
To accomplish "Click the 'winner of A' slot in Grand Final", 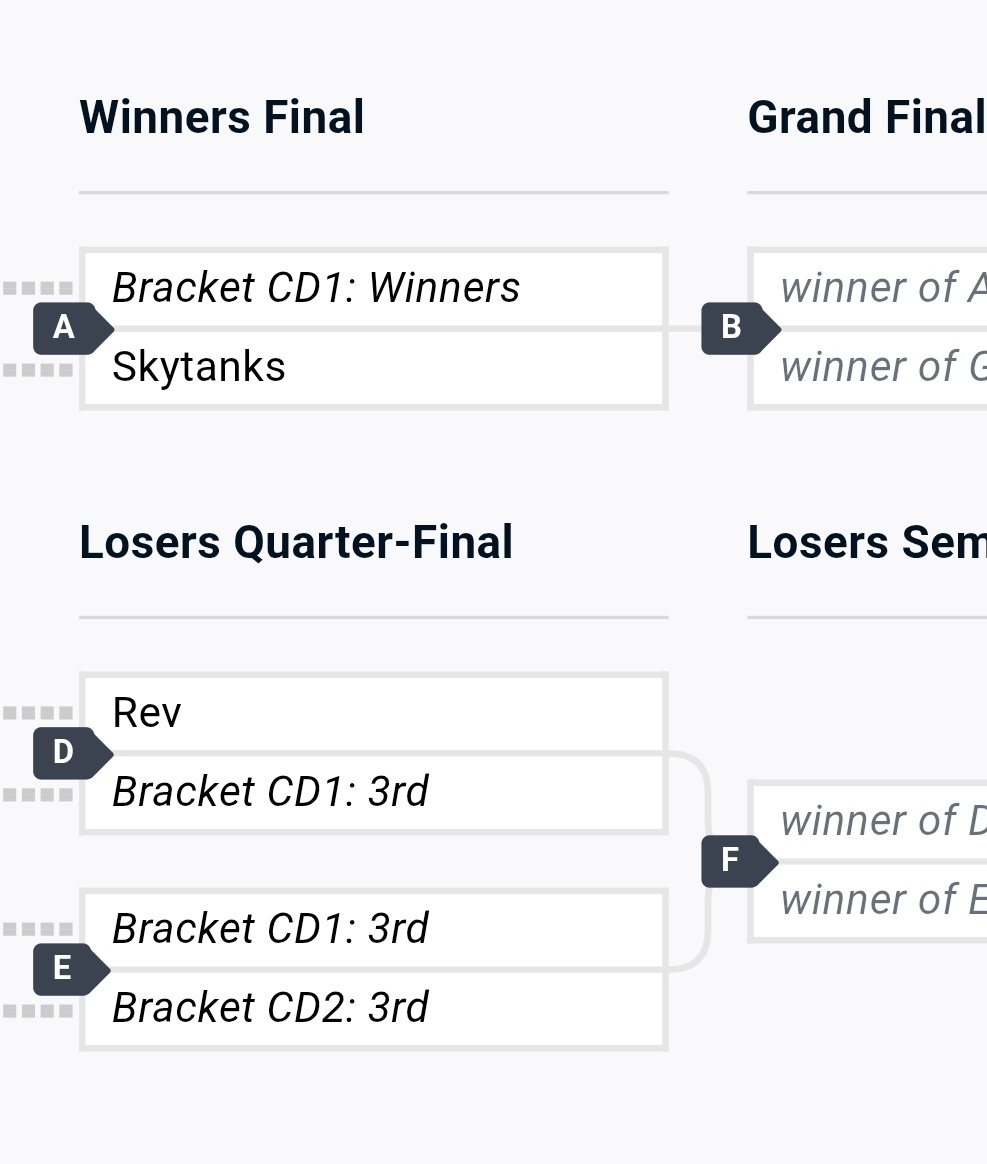I will [x=870, y=288].
